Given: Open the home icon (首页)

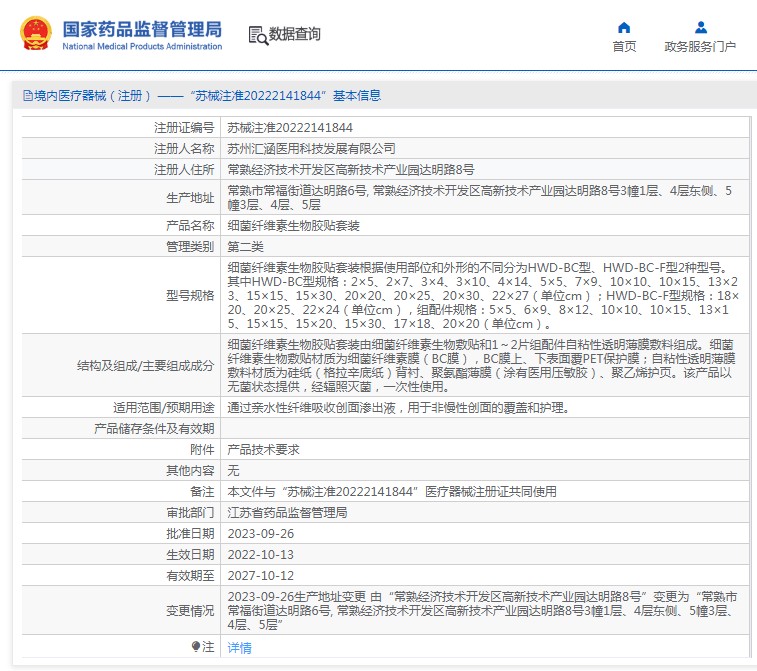Looking at the screenshot, I should [624, 28].
